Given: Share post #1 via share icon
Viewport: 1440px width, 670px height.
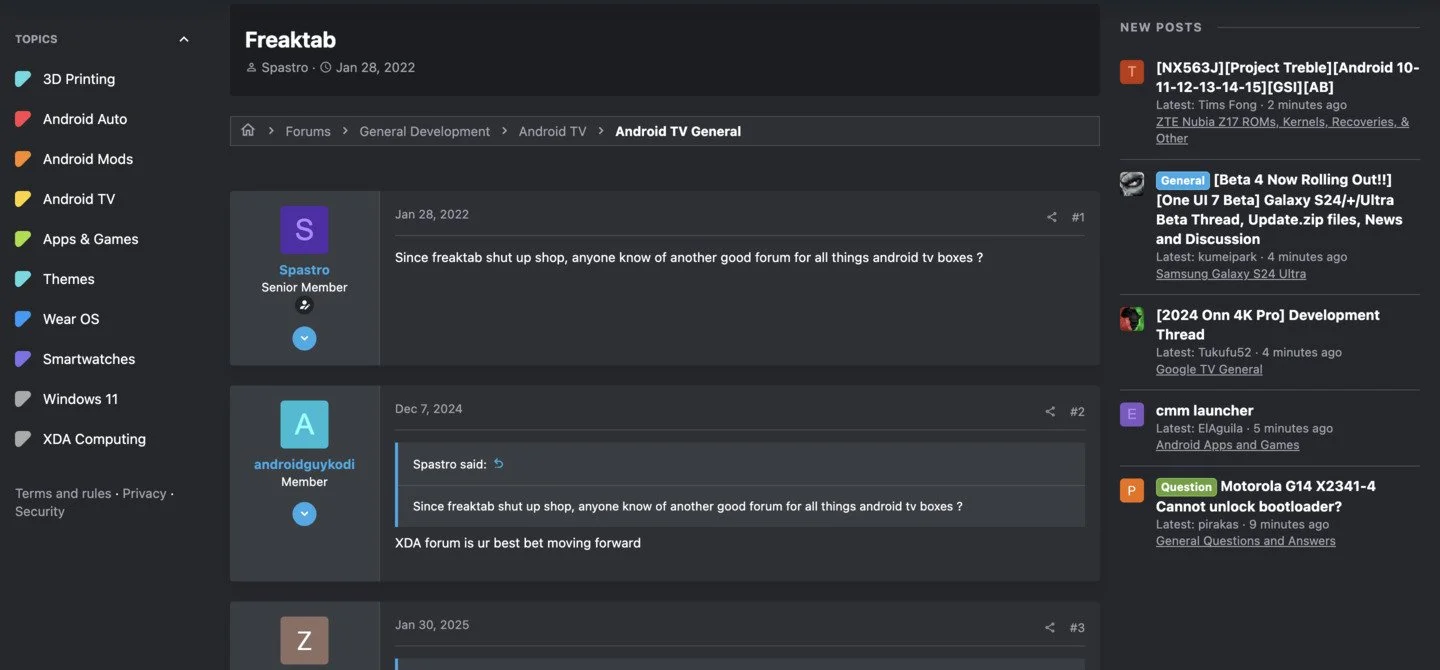Looking at the screenshot, I should (x=1051, y=217).
